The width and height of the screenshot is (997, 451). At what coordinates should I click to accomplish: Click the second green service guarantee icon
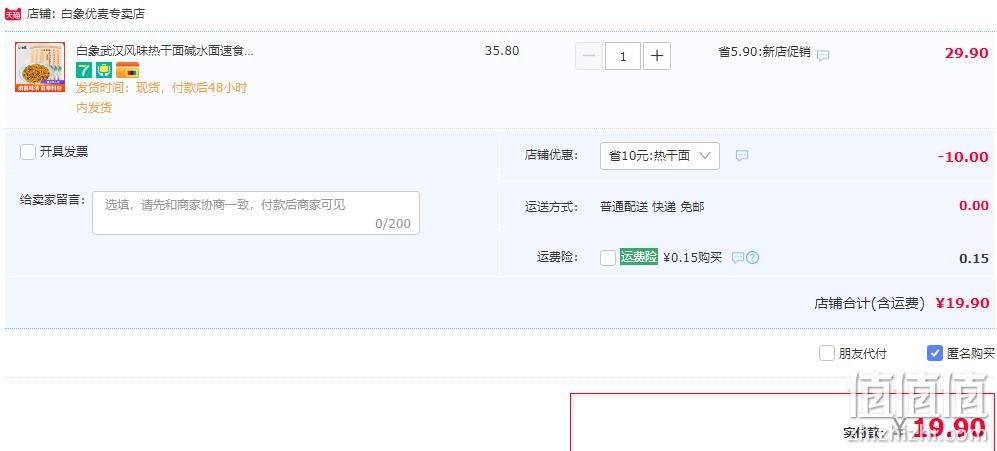click(104, 70)
